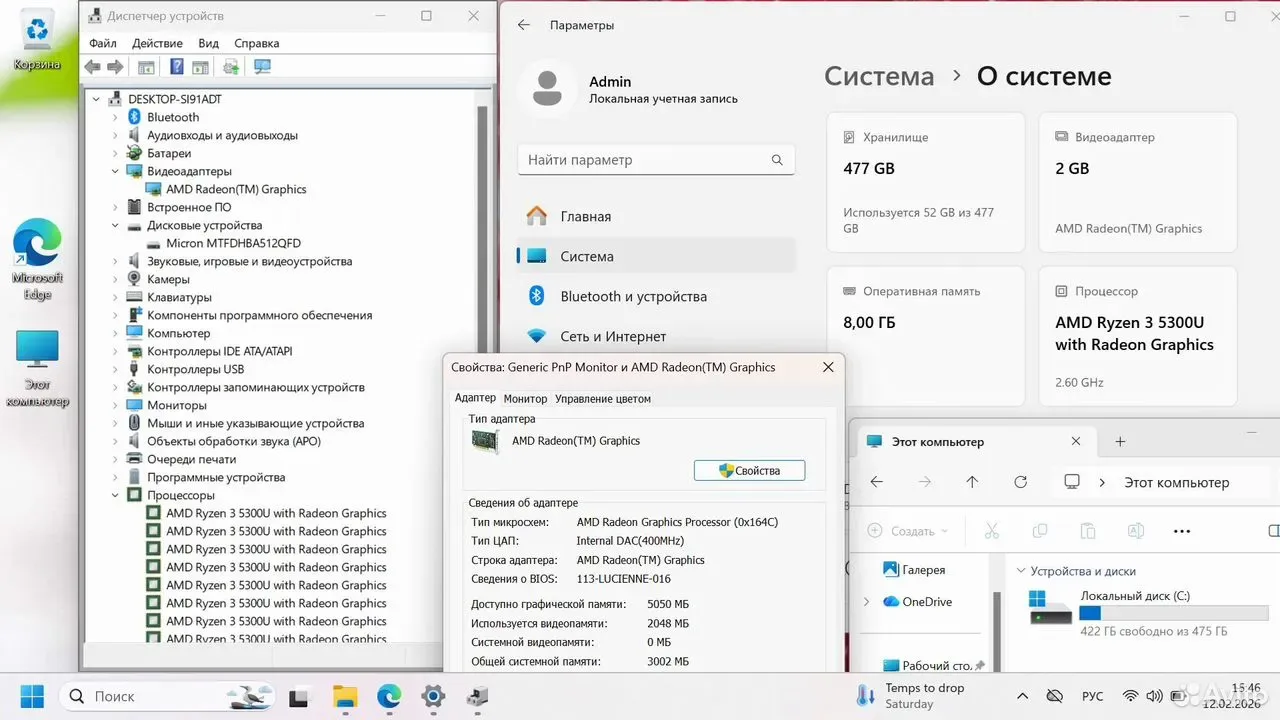
Task: Click the Свойства button in adapter dialog
Action: [x=749, y=470]
